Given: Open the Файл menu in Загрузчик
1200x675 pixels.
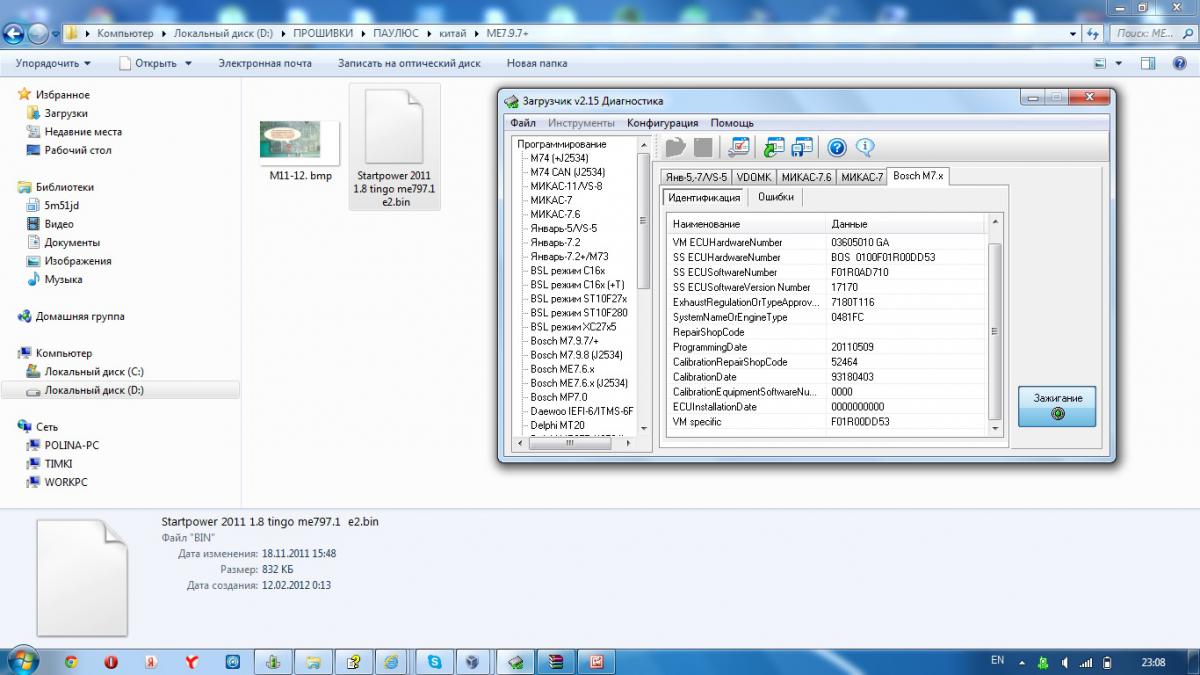Looking at the screenshot, I should 523,123.
